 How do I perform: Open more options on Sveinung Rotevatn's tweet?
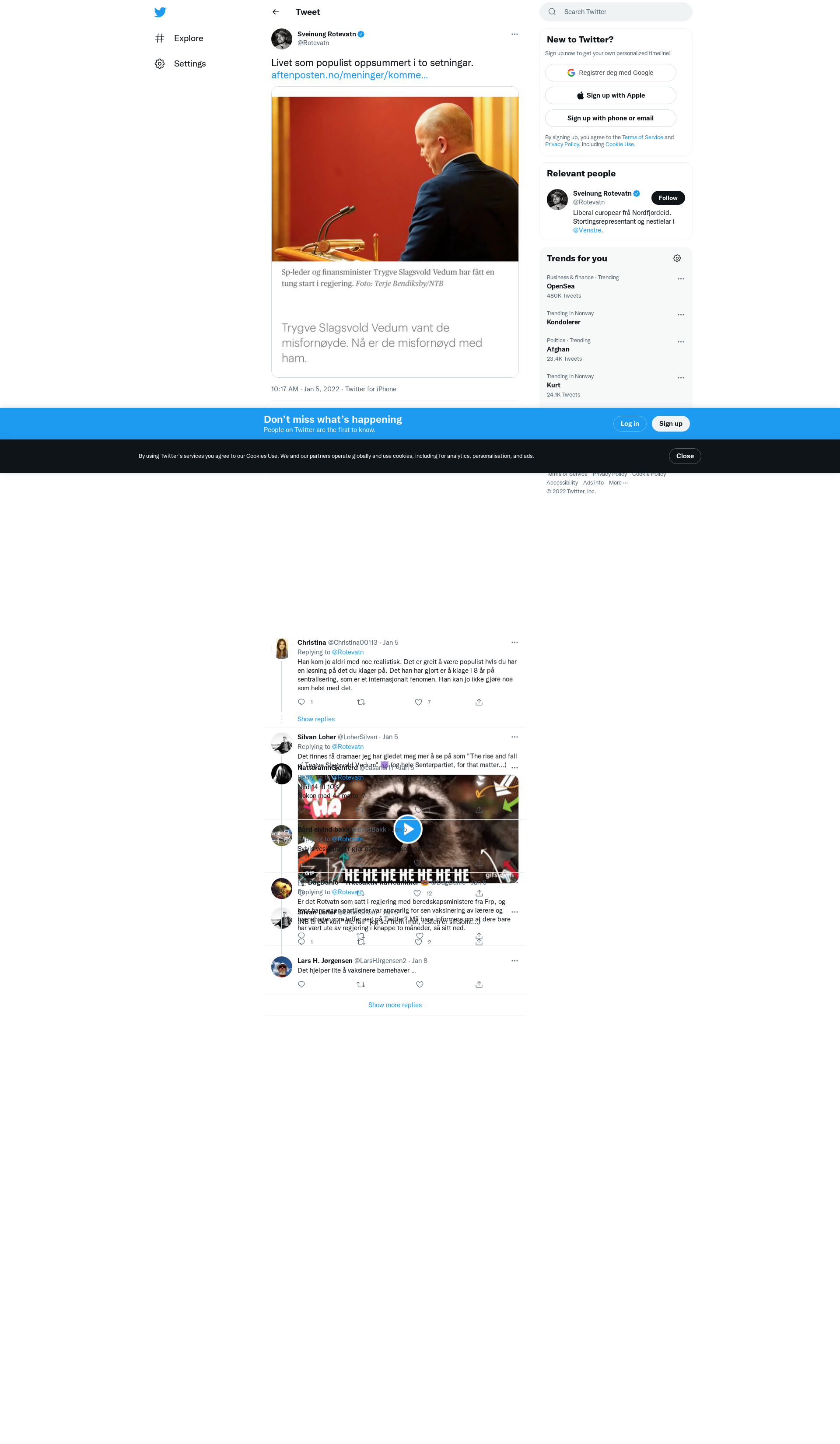click(x=515, y=35)
